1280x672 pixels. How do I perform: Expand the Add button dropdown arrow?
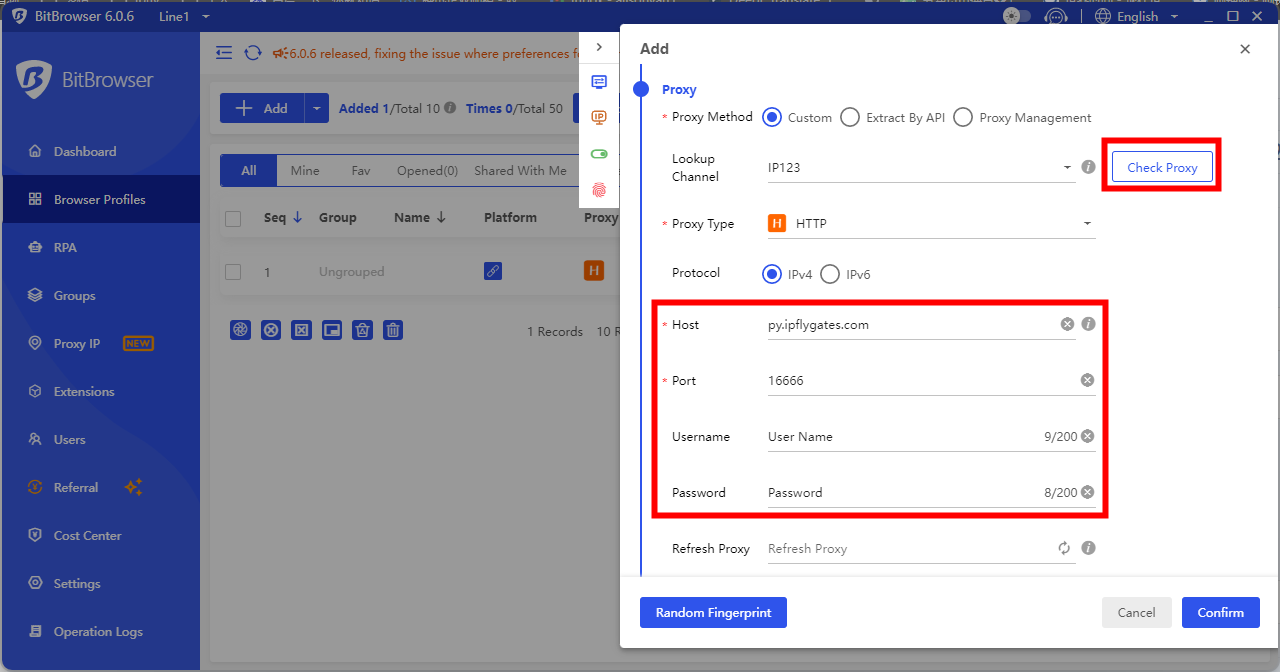coord(316,108)
